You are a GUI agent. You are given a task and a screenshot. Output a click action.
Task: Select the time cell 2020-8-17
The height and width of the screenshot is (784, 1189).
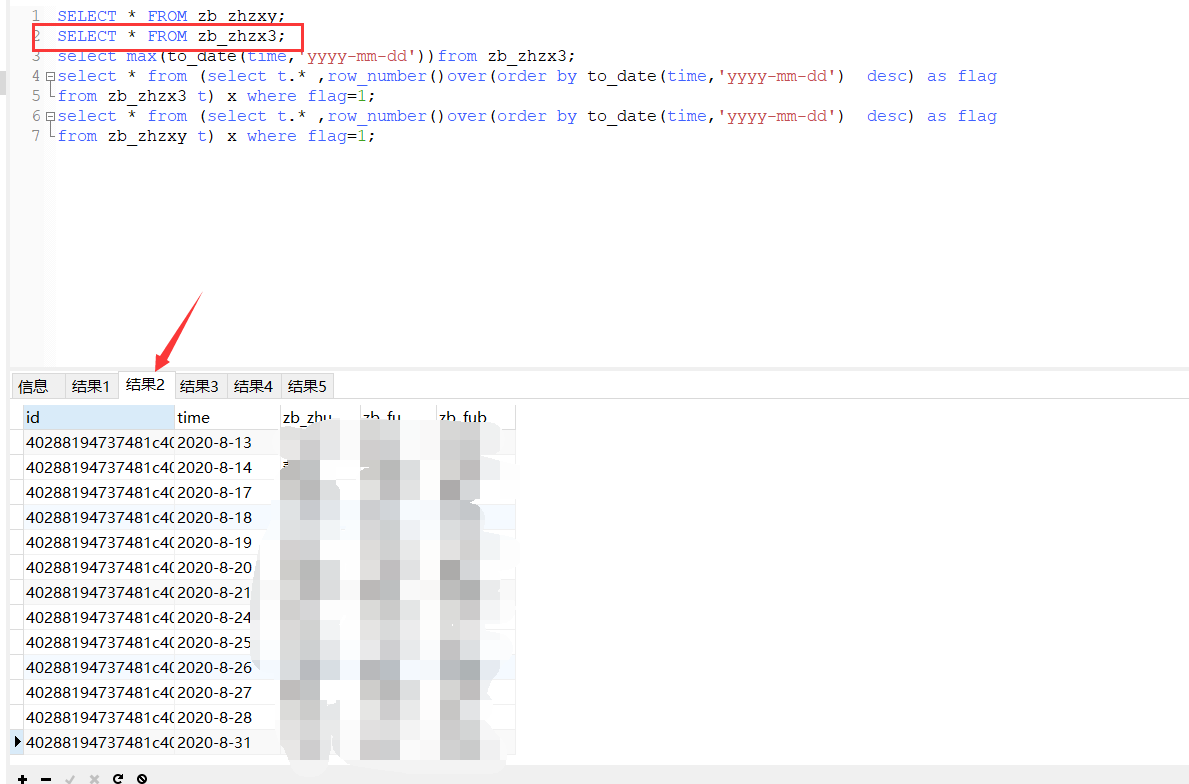point(227,493)
